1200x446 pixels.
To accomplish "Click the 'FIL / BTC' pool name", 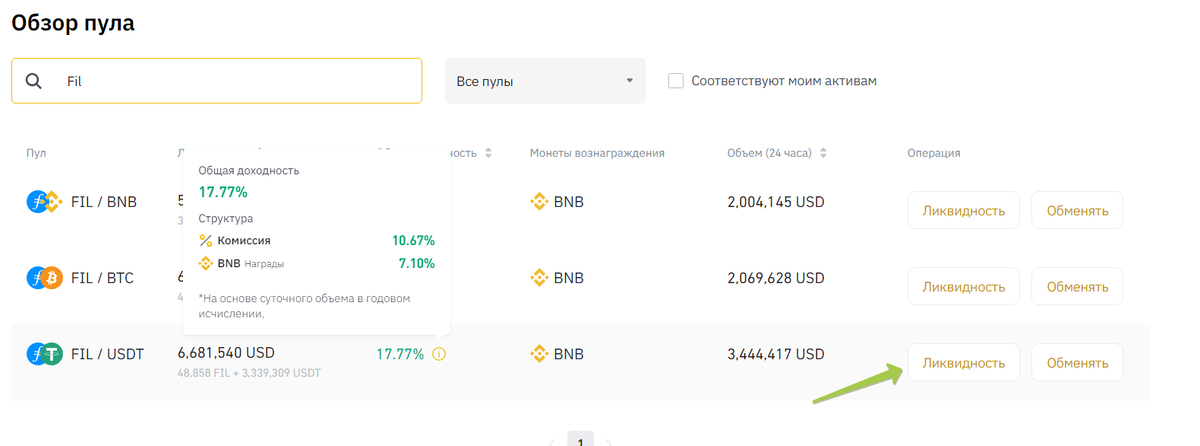I will click(x=102, y=278).
